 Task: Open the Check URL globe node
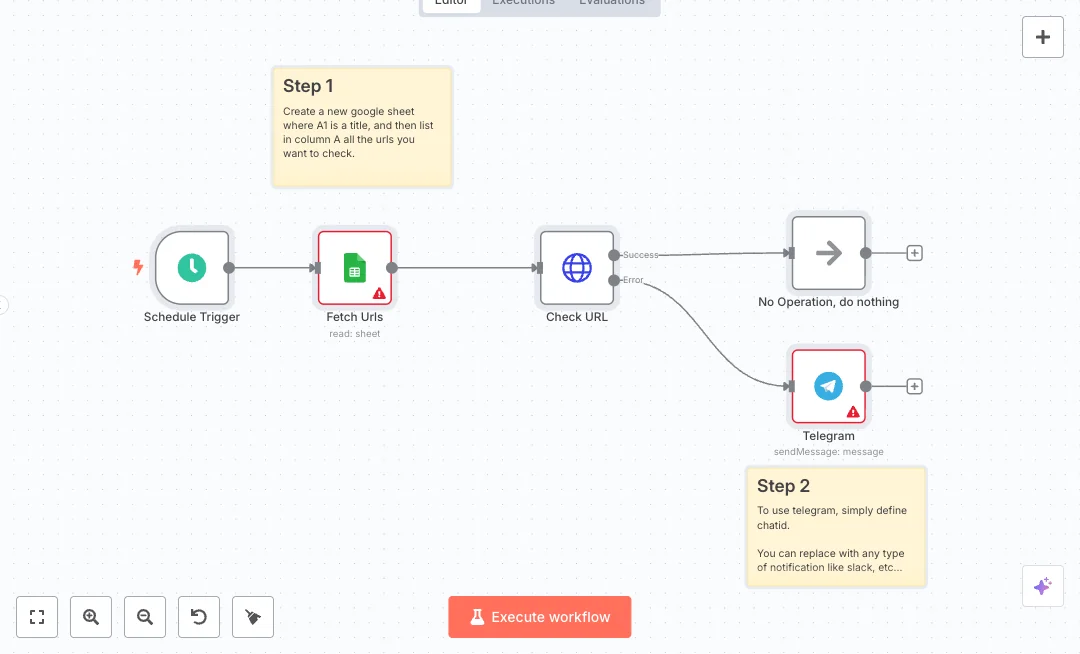coord(577,267)
